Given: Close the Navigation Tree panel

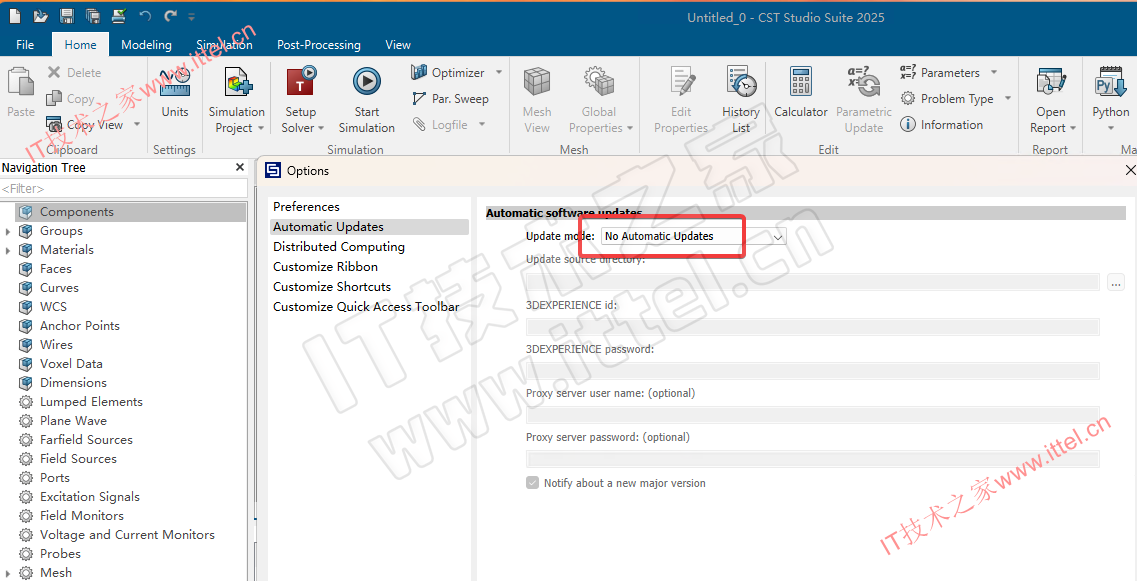Looking at the screenshot, I should tap(240, 168).
